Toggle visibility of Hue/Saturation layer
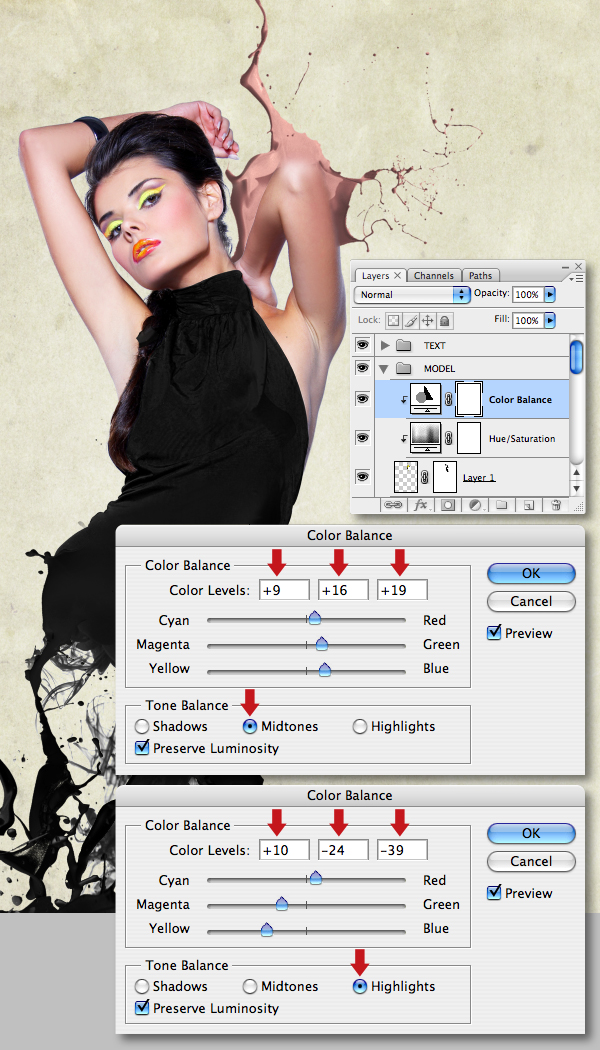The image size is (600, 1050). point(363,437)
